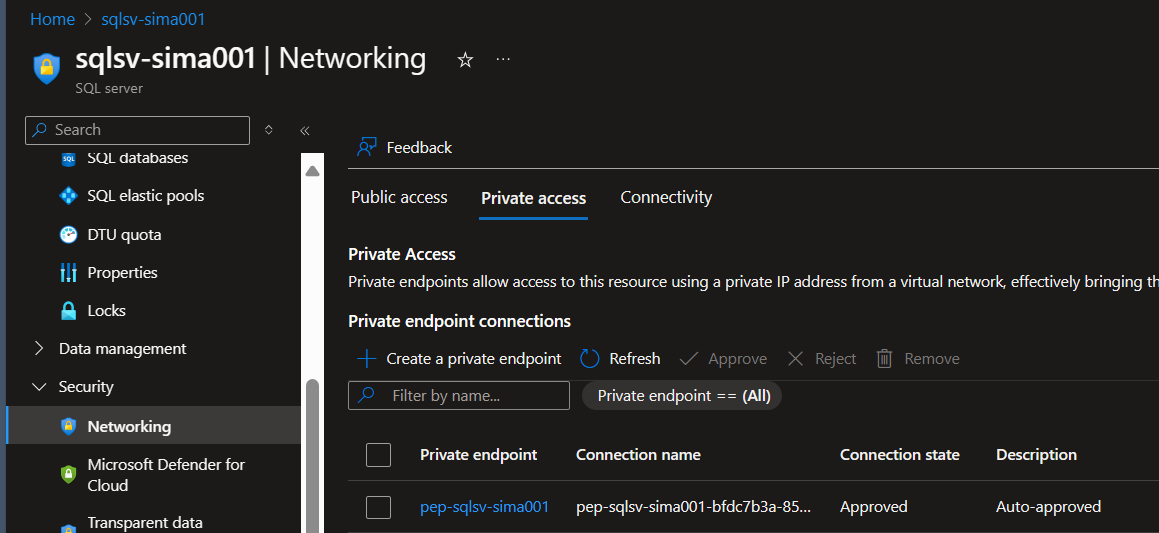Click the Refresh toolbar button

tap(620, 359)
